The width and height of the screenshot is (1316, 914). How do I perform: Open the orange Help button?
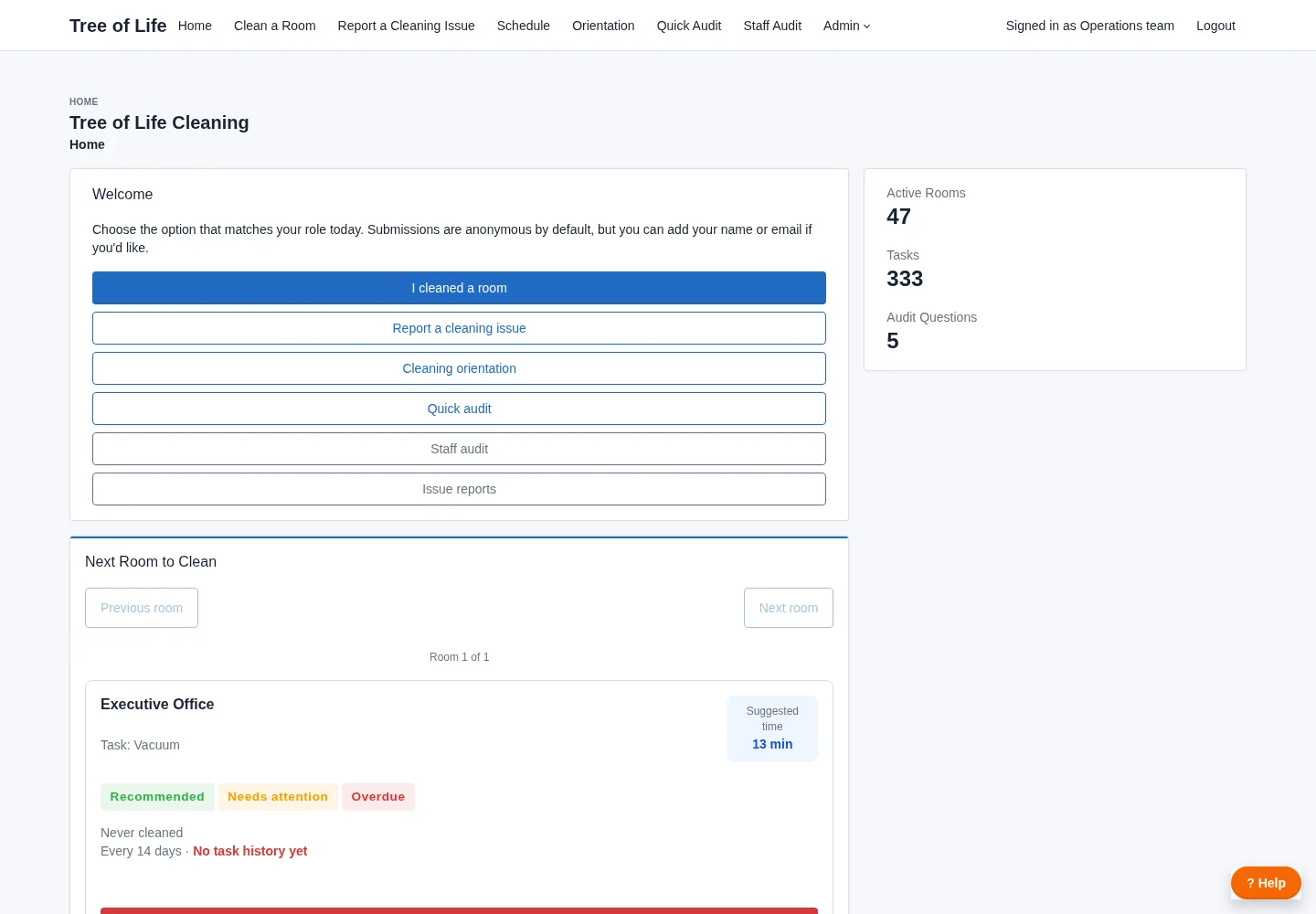click(x=1266, y=883)
